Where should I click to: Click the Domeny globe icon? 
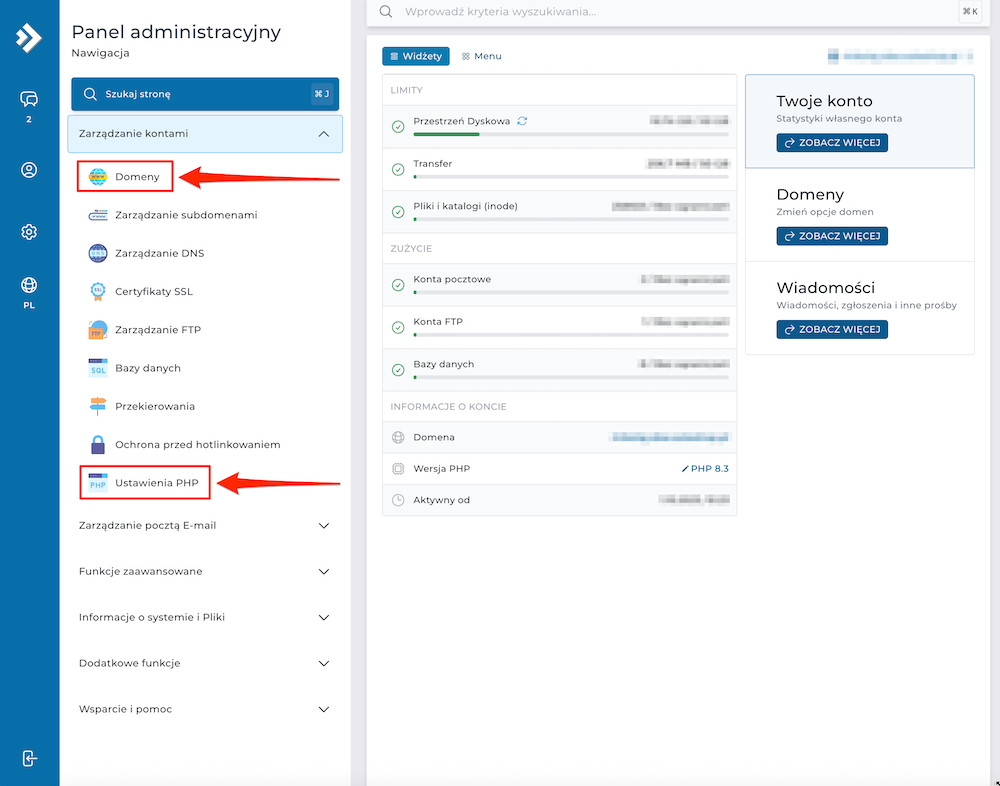[x=98, y=177]
